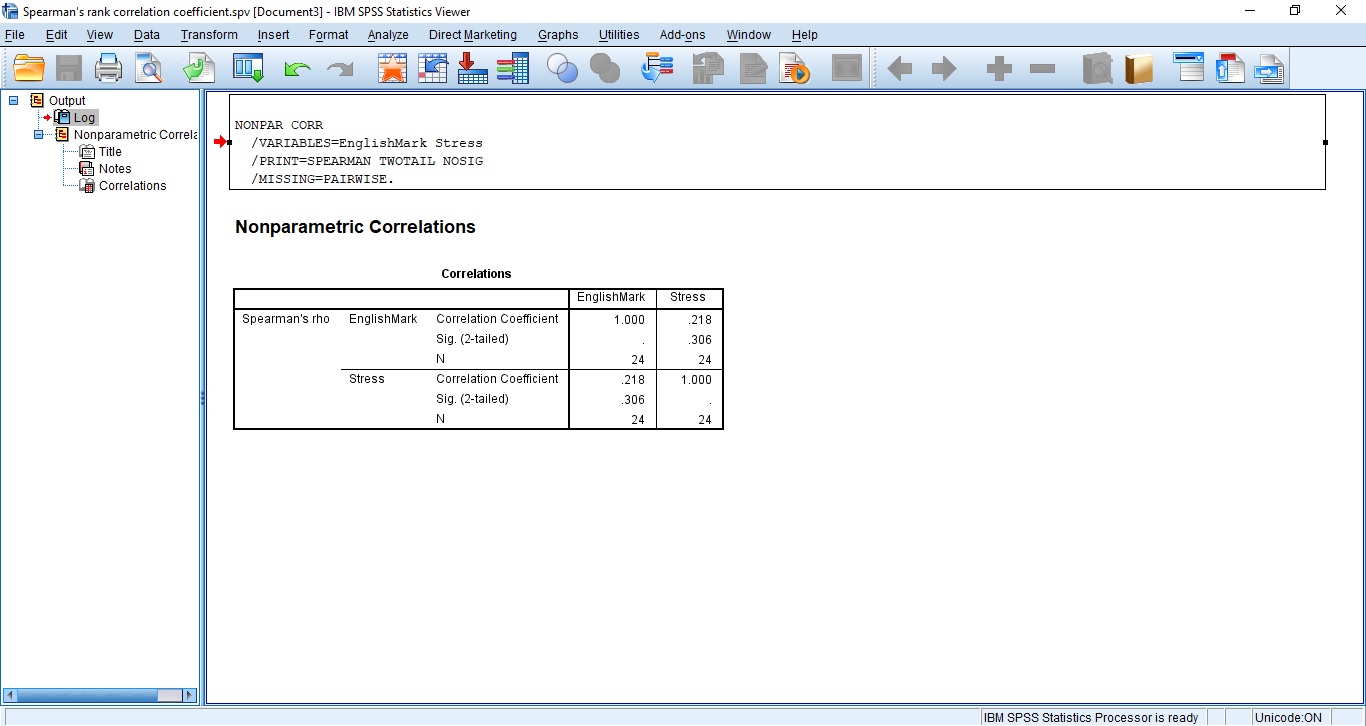Collapse outline item with the minus icon
The image size is (1366, 726).
coord(1042,69)
